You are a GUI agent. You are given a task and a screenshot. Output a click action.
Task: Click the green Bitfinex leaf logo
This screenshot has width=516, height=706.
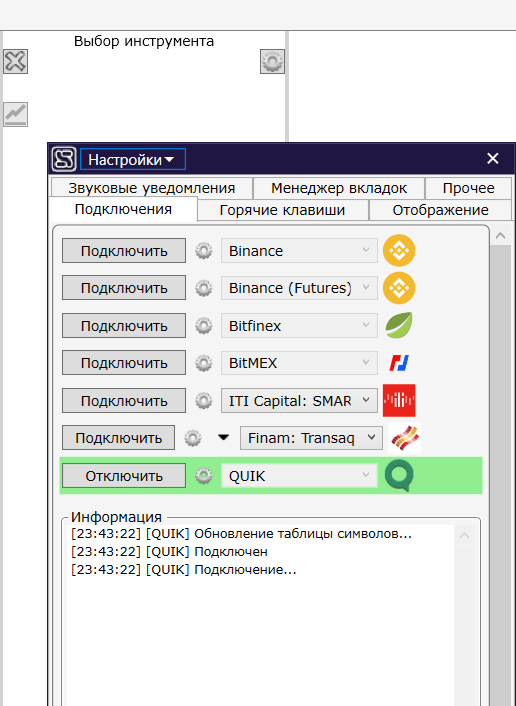pos(399,325)
